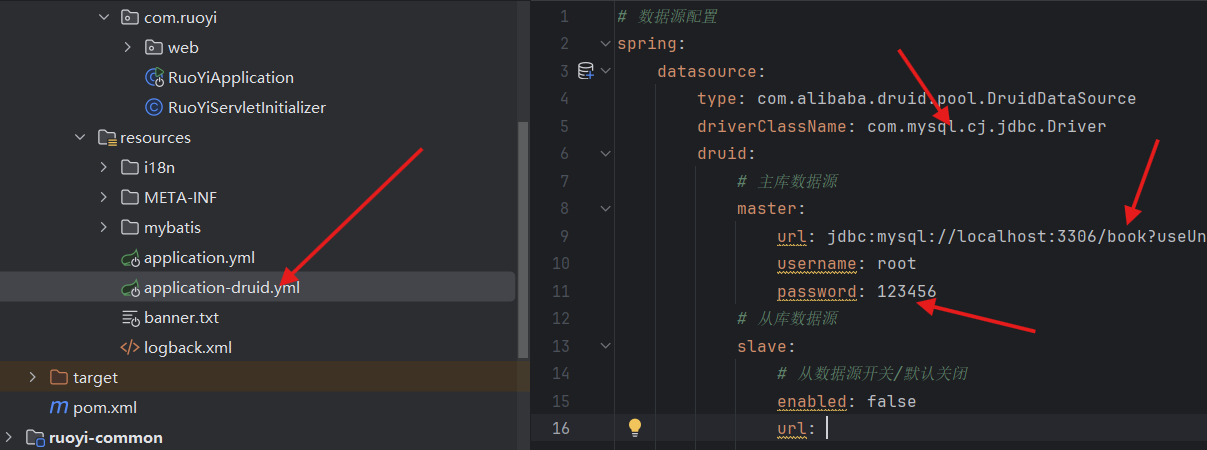Image resolution: width=1207 pixels, height=450 pixels.
Task: Collapse the com.ruoyi package node
Action: 104,17
